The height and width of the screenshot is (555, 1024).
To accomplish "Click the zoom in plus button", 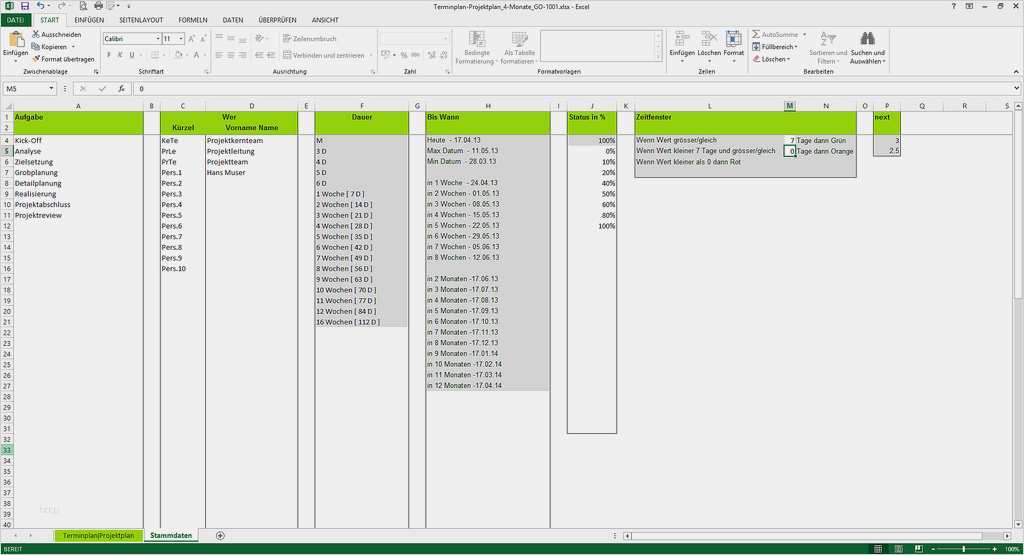I will [995, 549].
